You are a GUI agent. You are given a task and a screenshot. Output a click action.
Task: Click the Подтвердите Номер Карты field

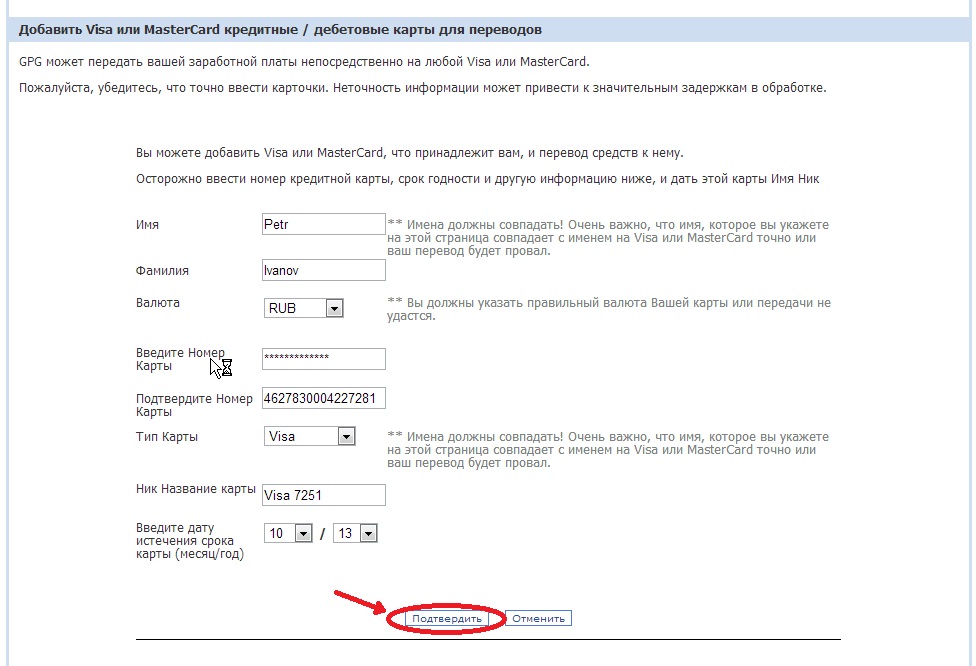324,398
